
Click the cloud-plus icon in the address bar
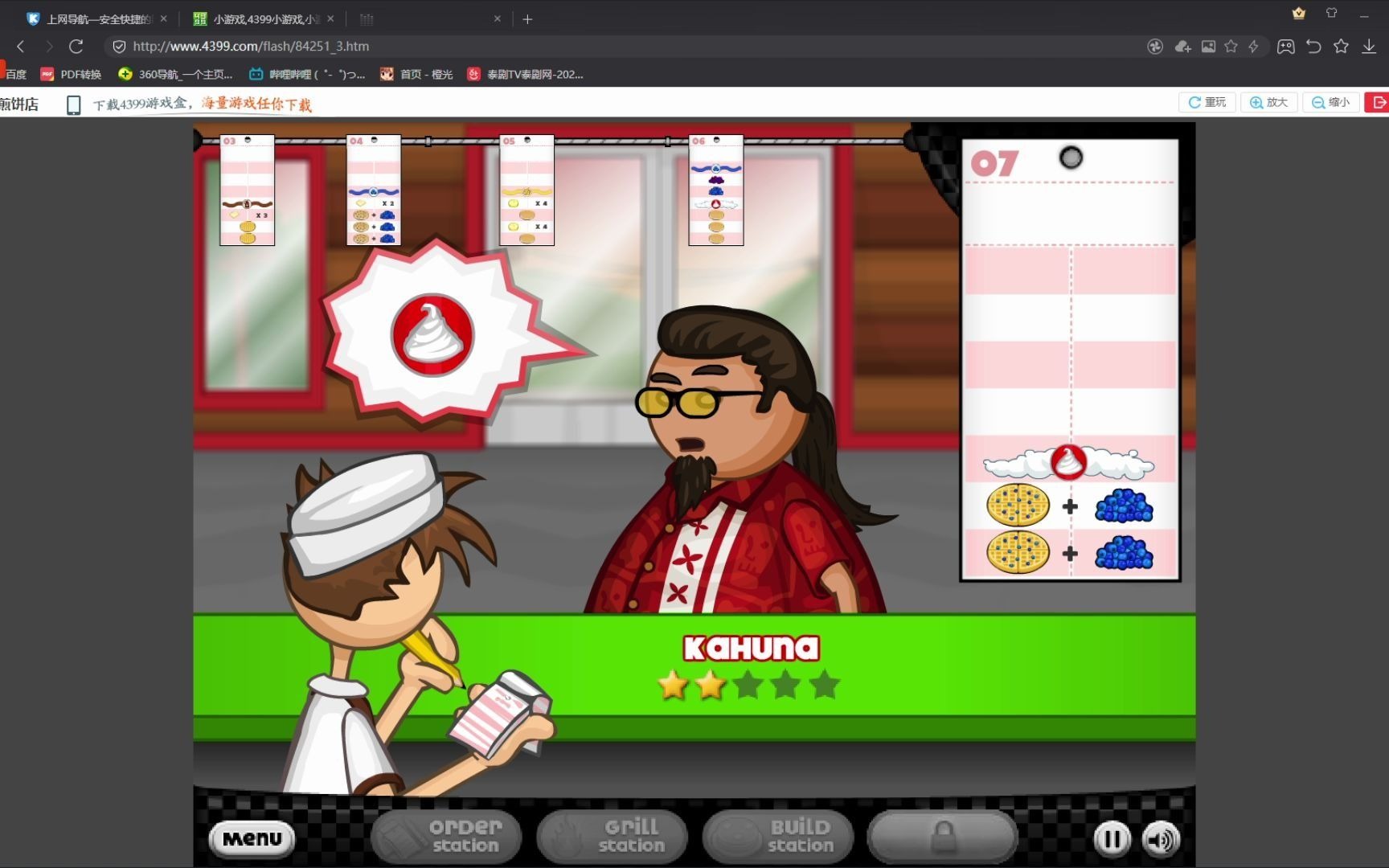click(x=1182, y=47)
